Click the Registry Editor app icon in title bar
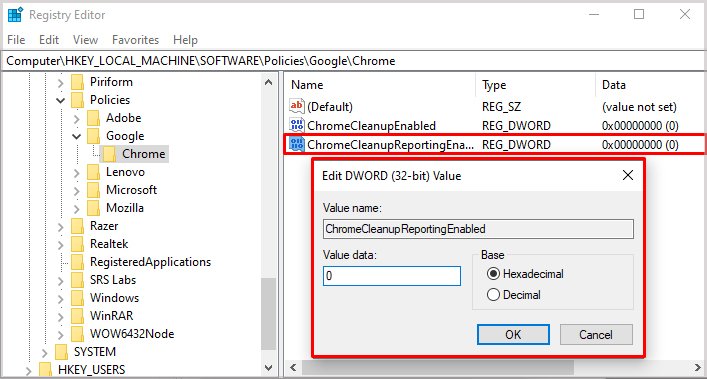707x379 pixels. coord(15,14)
